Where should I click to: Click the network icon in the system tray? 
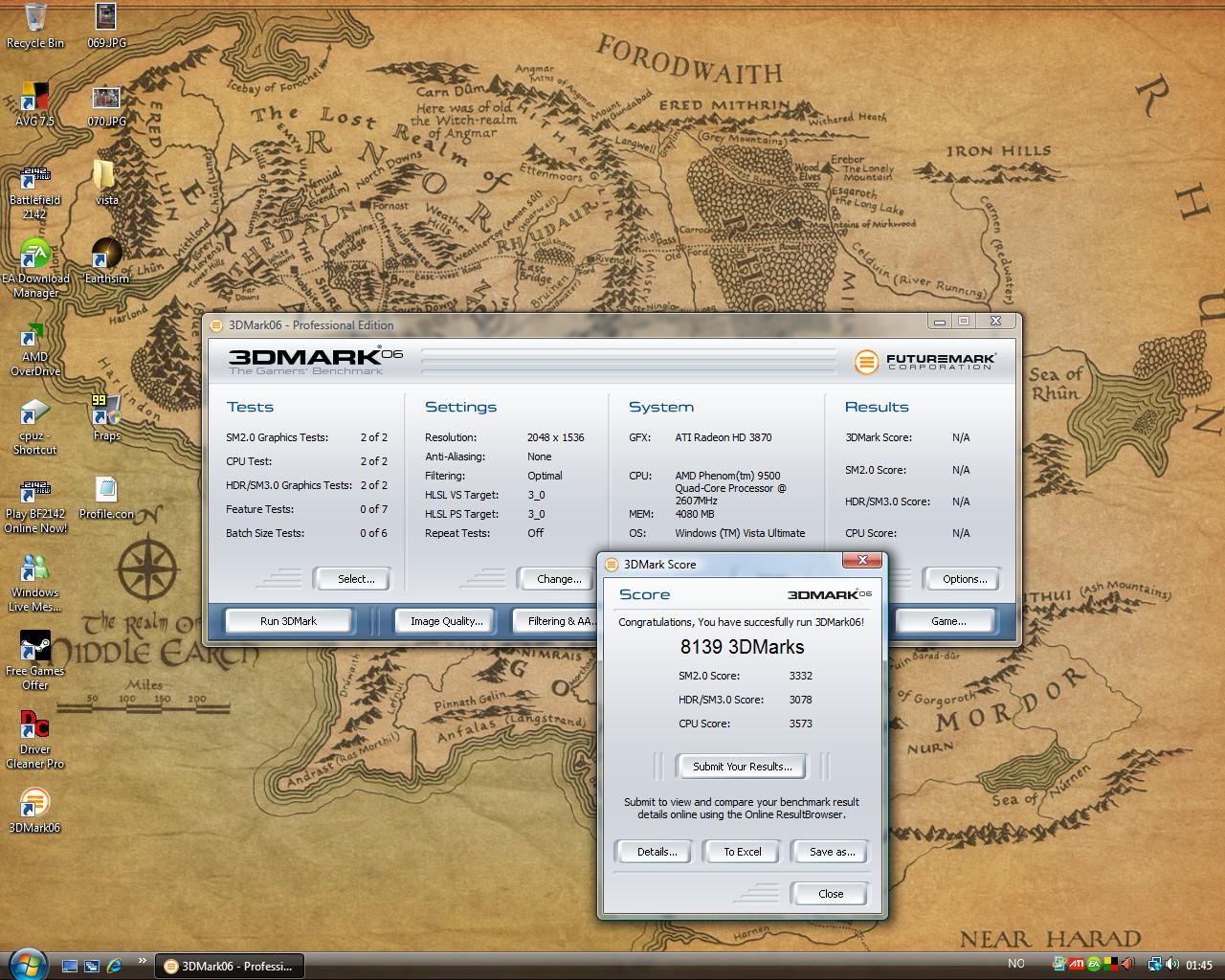[x=1155, y=965]
